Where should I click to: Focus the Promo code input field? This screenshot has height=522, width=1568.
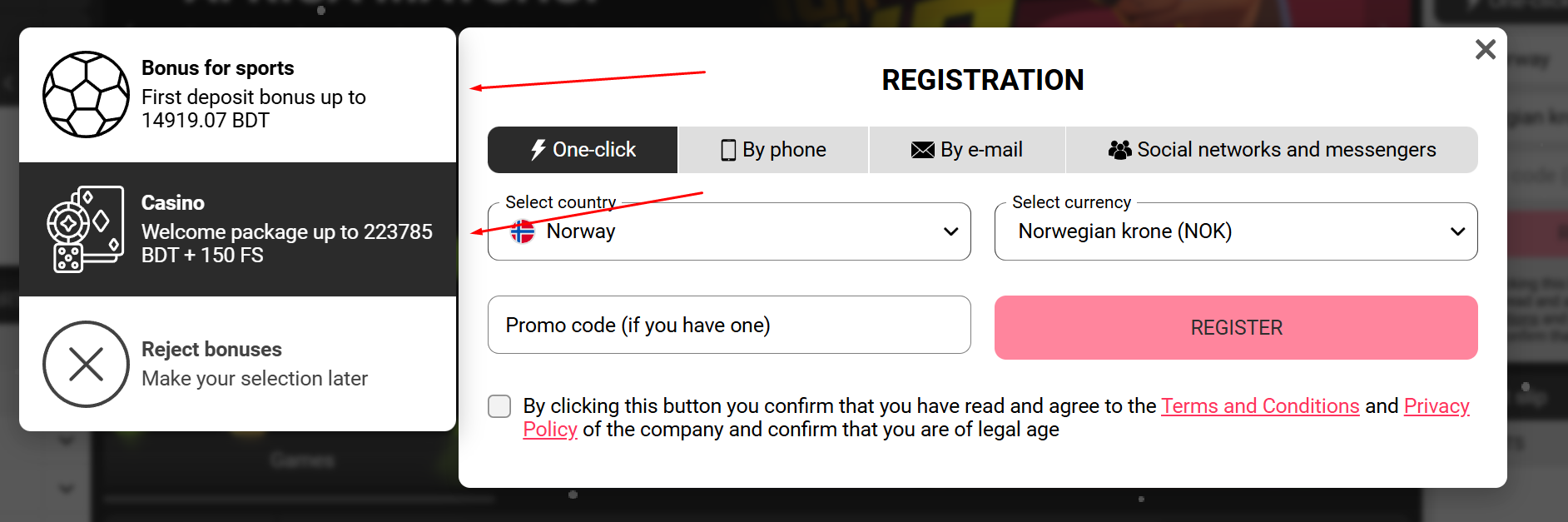click(x=728, y=325)
